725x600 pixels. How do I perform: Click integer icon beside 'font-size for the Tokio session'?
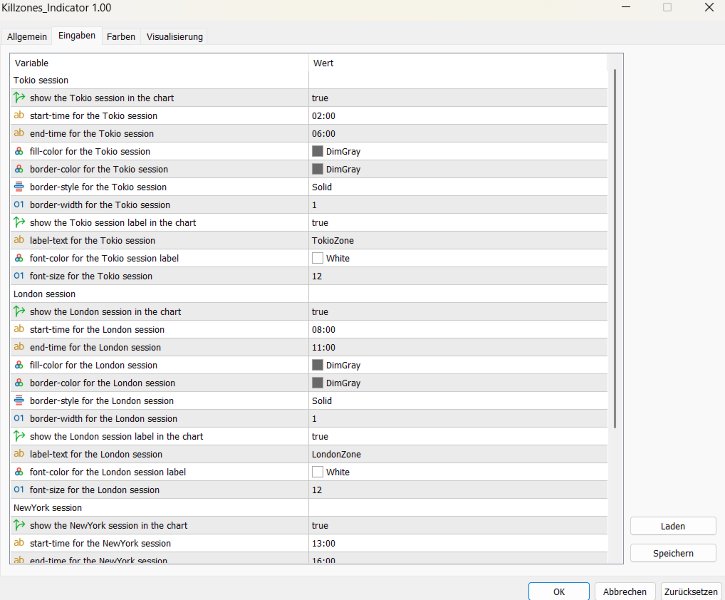click(19, 276)
